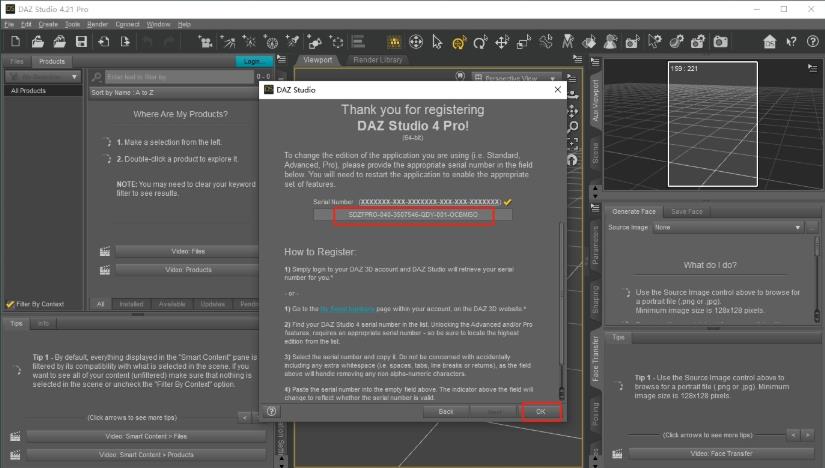
Task: Open the Edit menu
Action: tap(26, 24)
